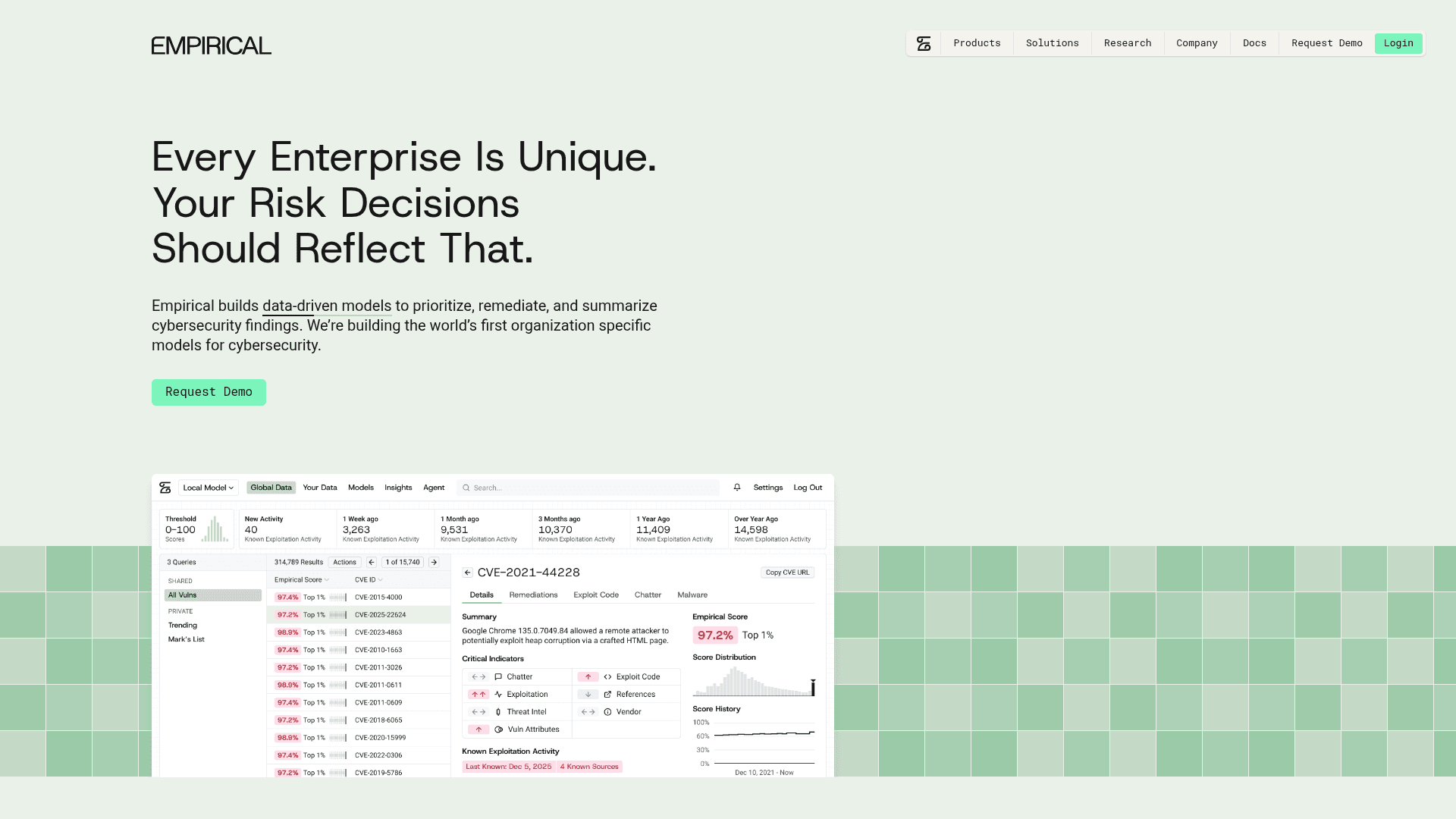Image resolution: width=1456 pixels, height=819 pixels.
Task: Open the Exploit Code tab
Action: click(x=596, y=595)
